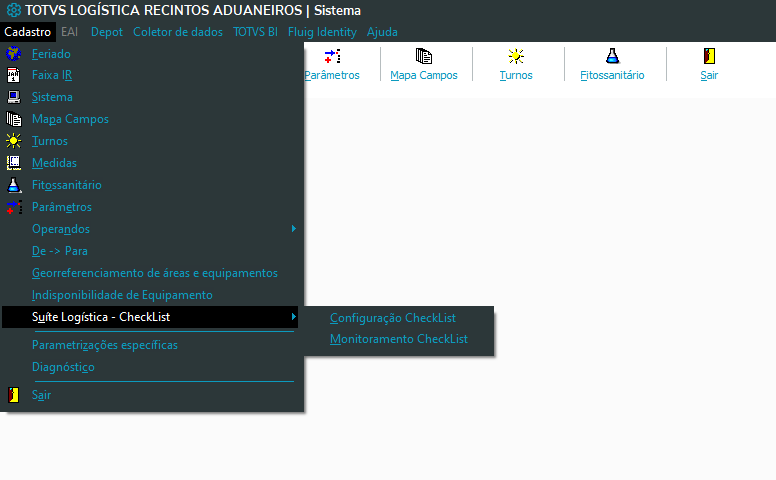Click the Medidas ruler icon in menu
The height and width of the screenshot is (480, 776).
pos(14,163)
